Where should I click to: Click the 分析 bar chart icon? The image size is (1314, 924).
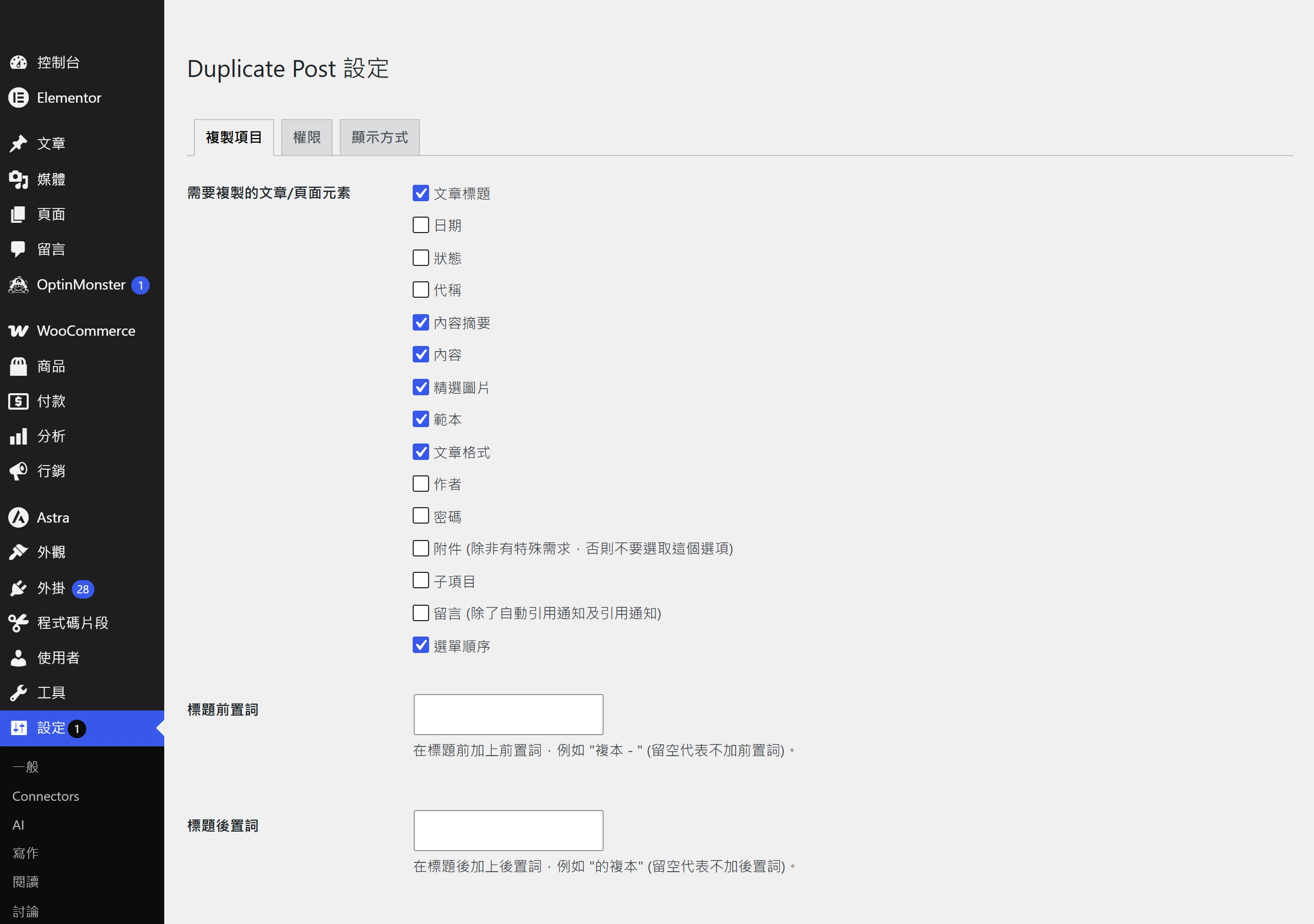click(x=18, y=436)
